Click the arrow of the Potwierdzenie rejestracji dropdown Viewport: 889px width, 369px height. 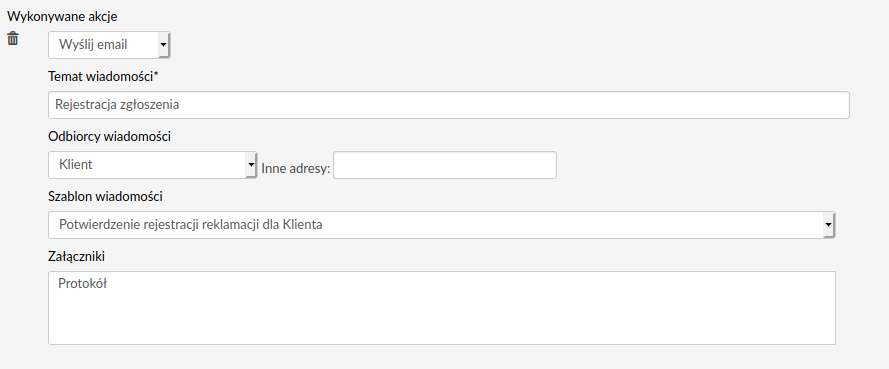pos(829,225)
